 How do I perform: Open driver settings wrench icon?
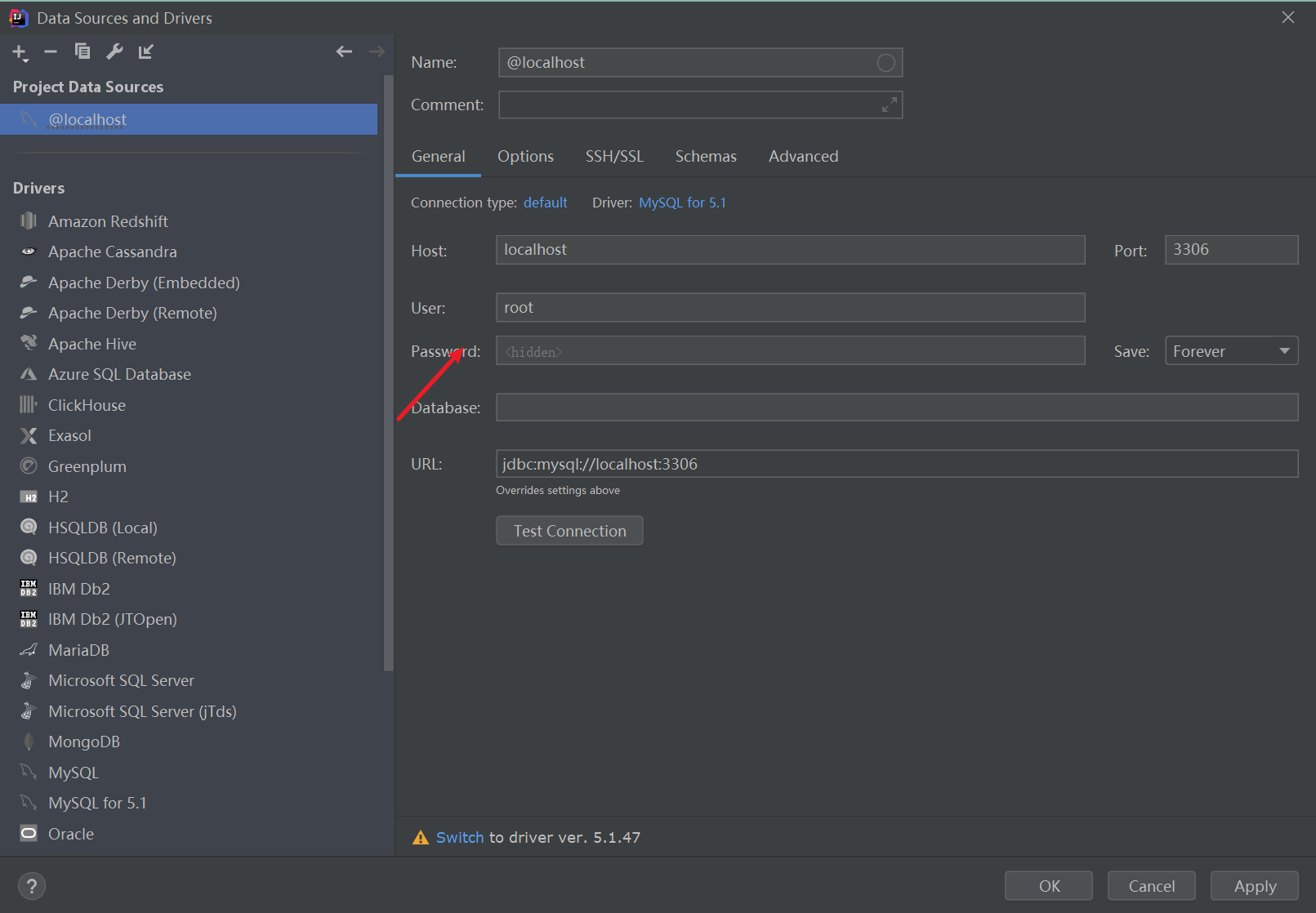tap(114, 51)
